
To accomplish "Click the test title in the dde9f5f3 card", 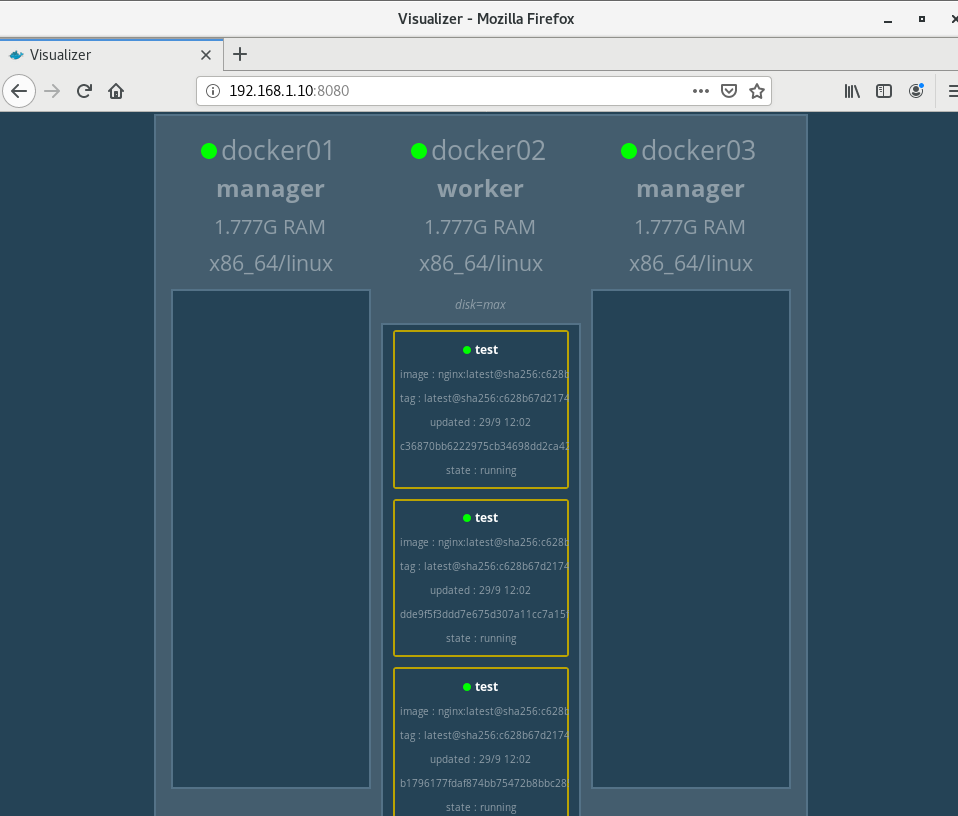I will (486, 518).
